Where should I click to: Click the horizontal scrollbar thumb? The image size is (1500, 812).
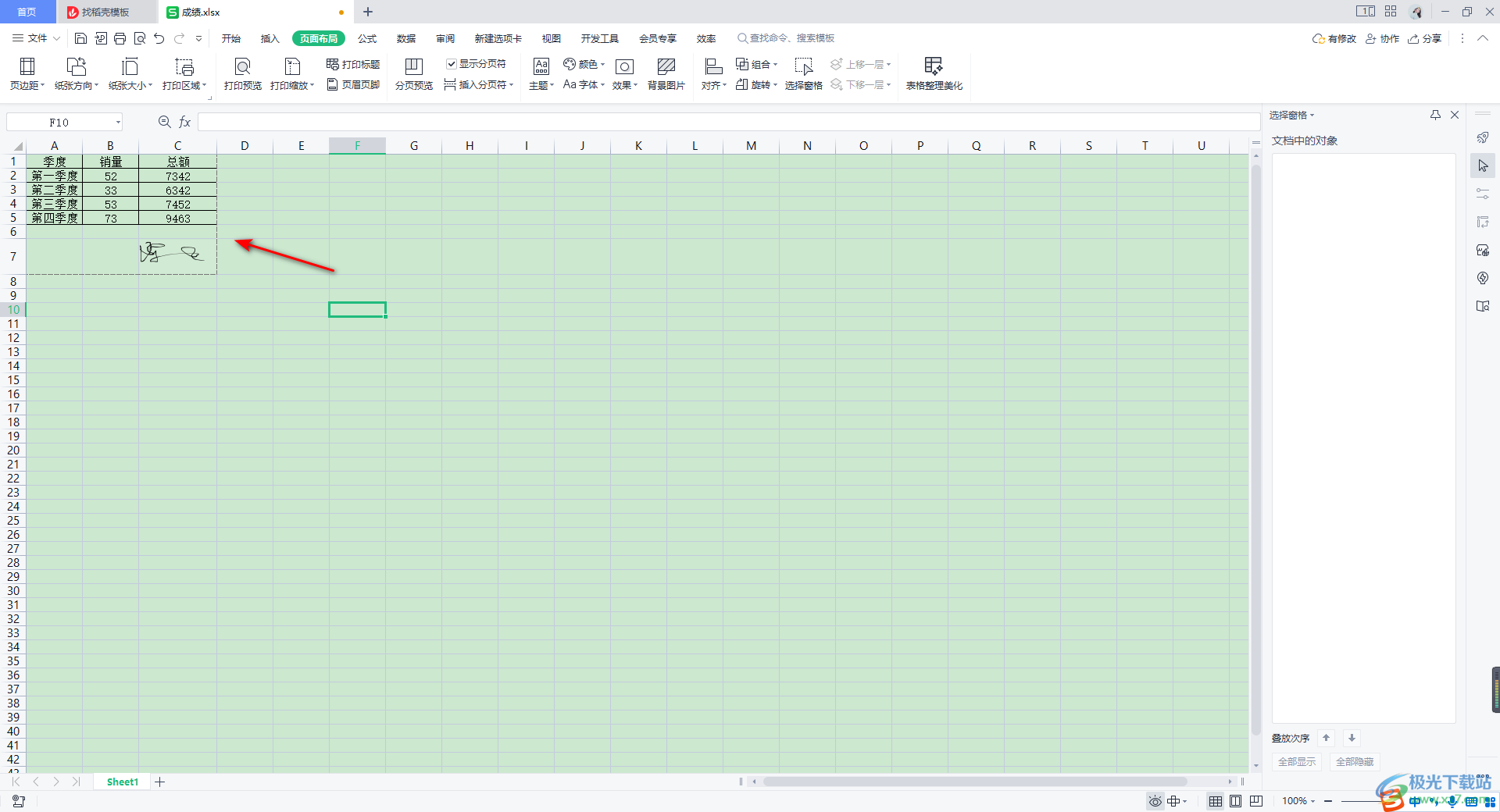tap(974, 782)
